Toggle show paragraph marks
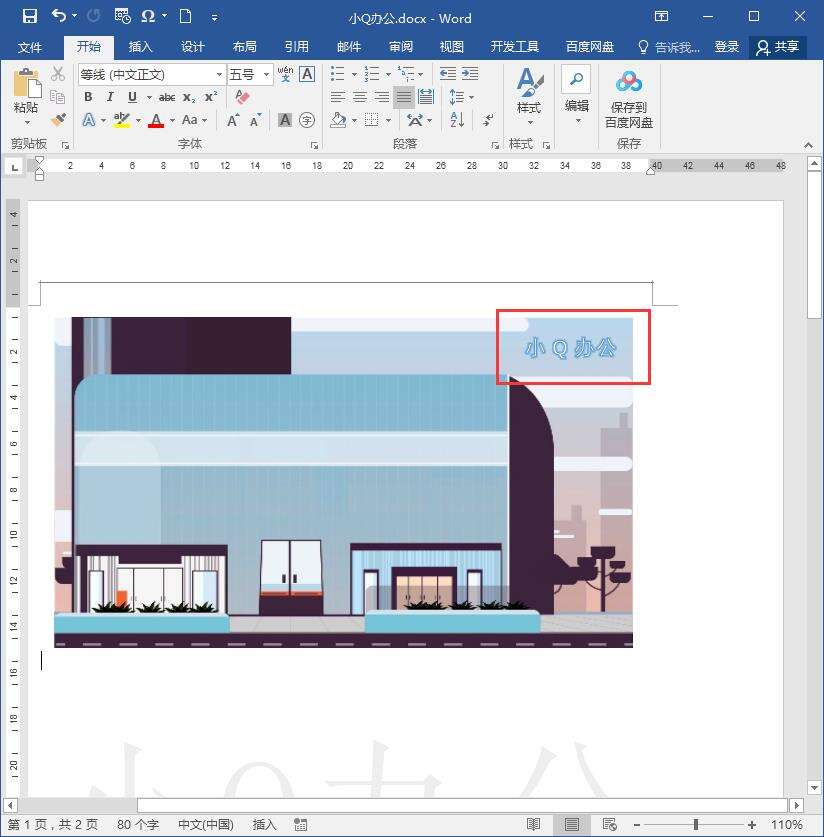Image resolution: width=824 pixels, height=837 pixels. click(x=488, y=120)
